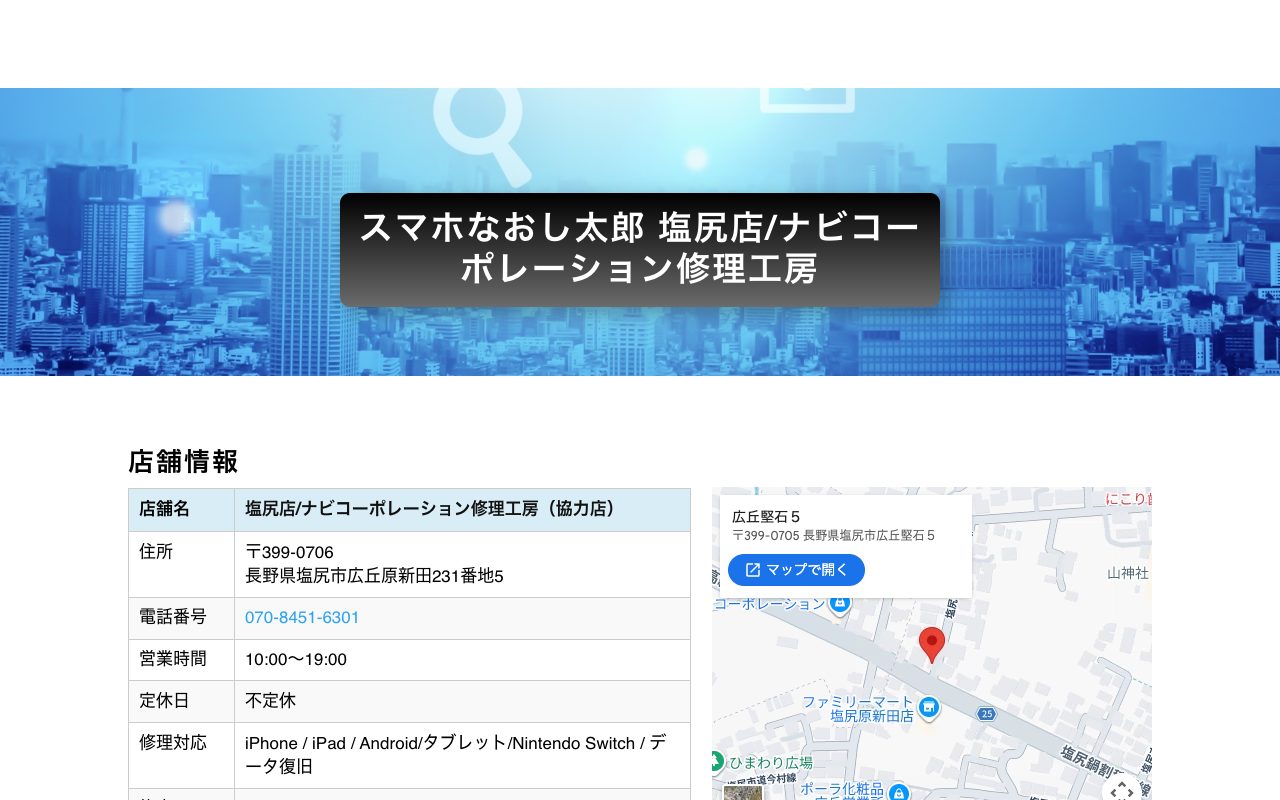
Task: Click the 山神社 label on the map
Action: coord(1128,574)
